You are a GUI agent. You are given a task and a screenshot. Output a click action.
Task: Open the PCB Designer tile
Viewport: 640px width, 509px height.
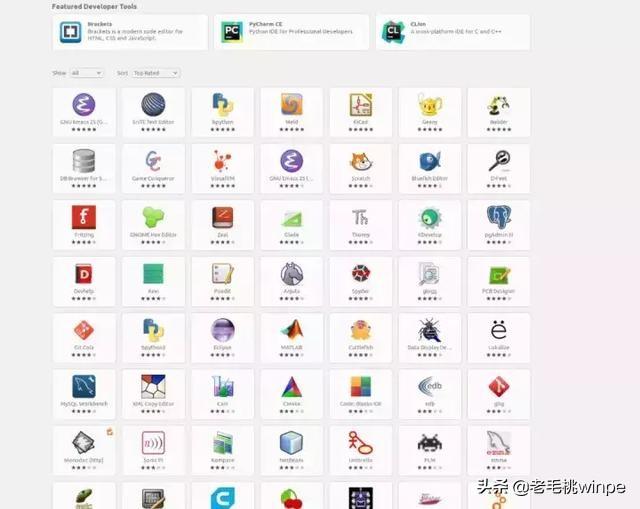(x=499, y=281)
